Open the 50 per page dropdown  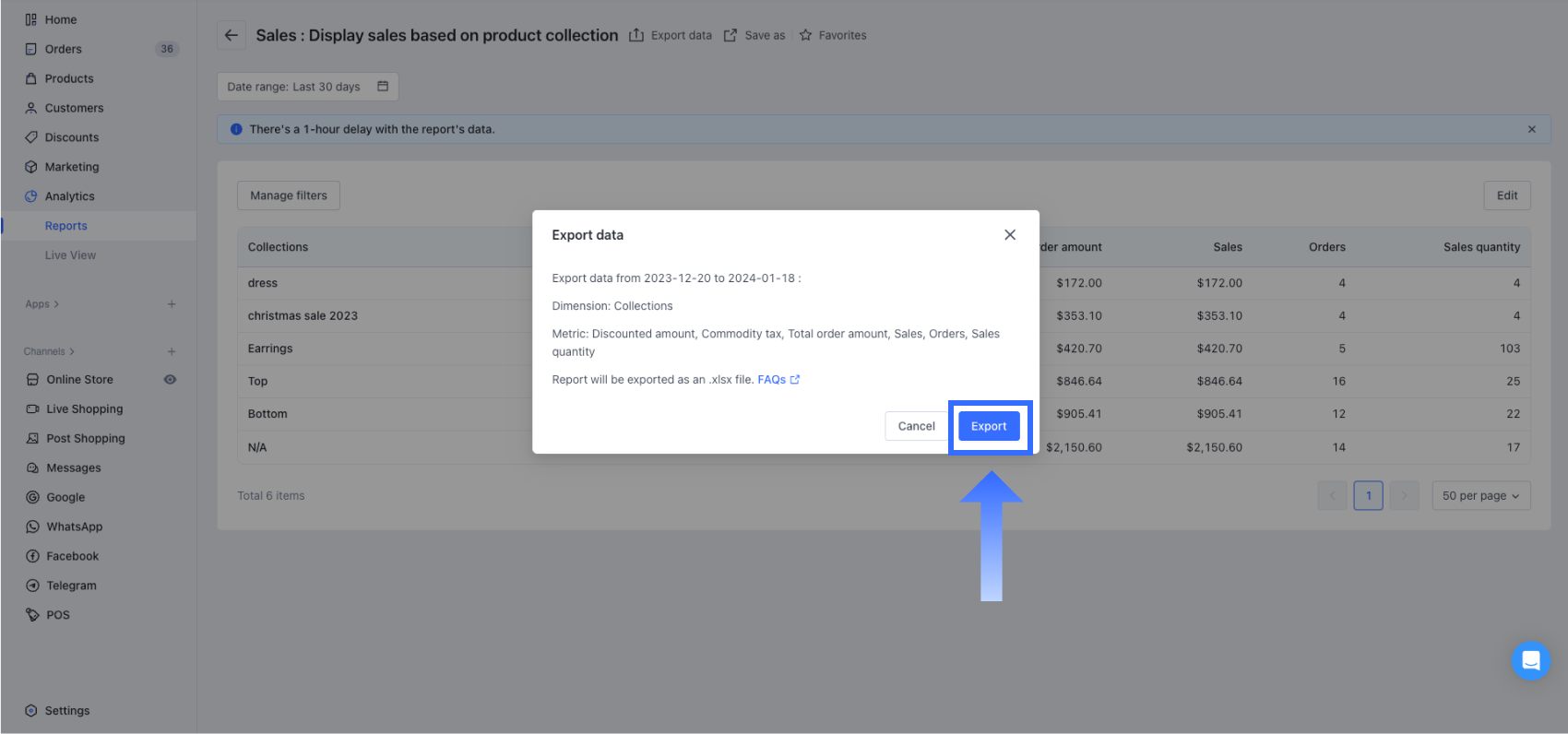pyautogui.click(x=1481, y=495)
